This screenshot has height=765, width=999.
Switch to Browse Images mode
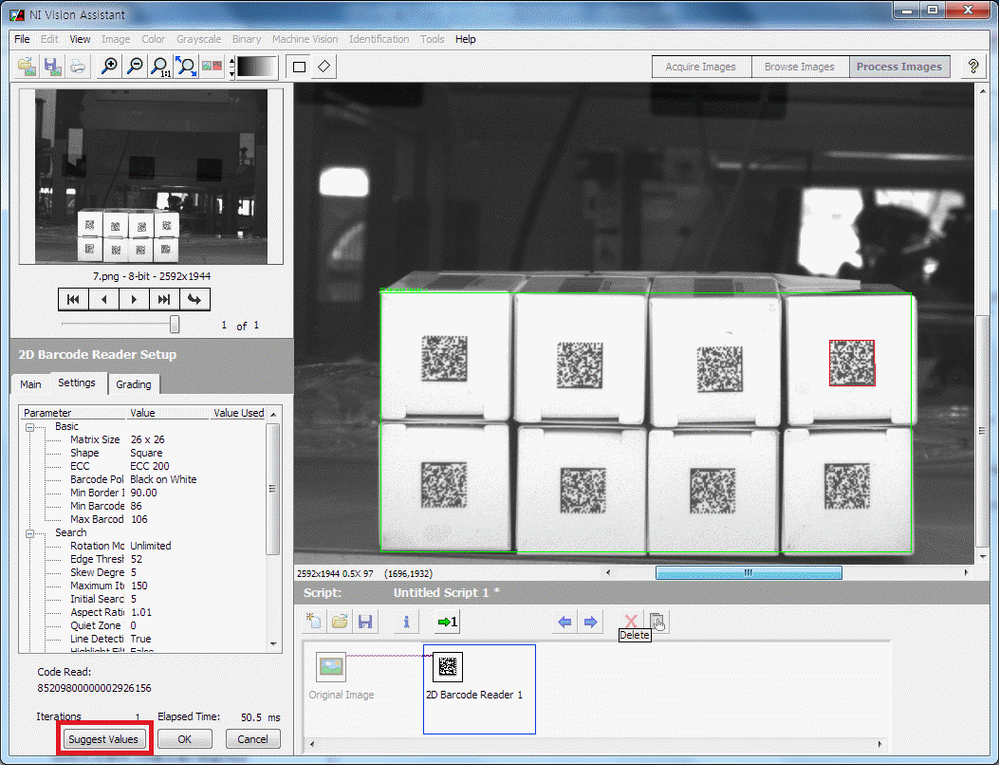click(x=800, y=67)
